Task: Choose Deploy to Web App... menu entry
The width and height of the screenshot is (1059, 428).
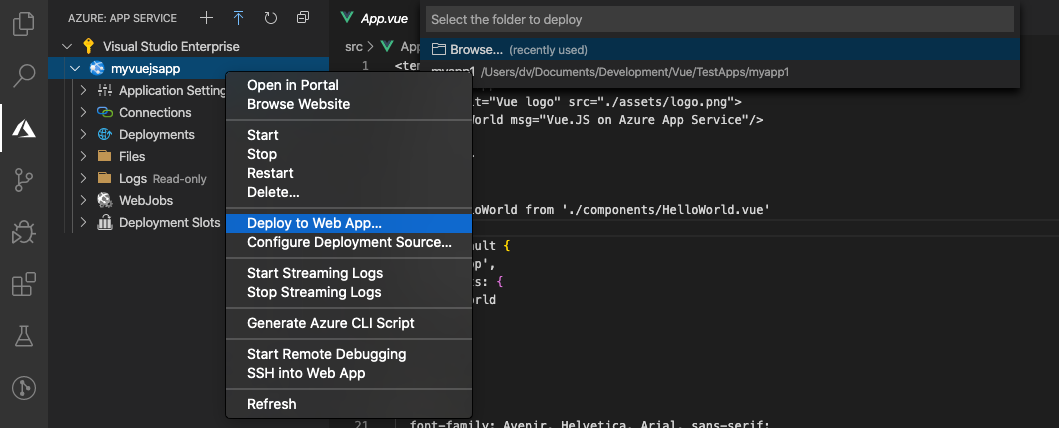Action: coord(348,223)
